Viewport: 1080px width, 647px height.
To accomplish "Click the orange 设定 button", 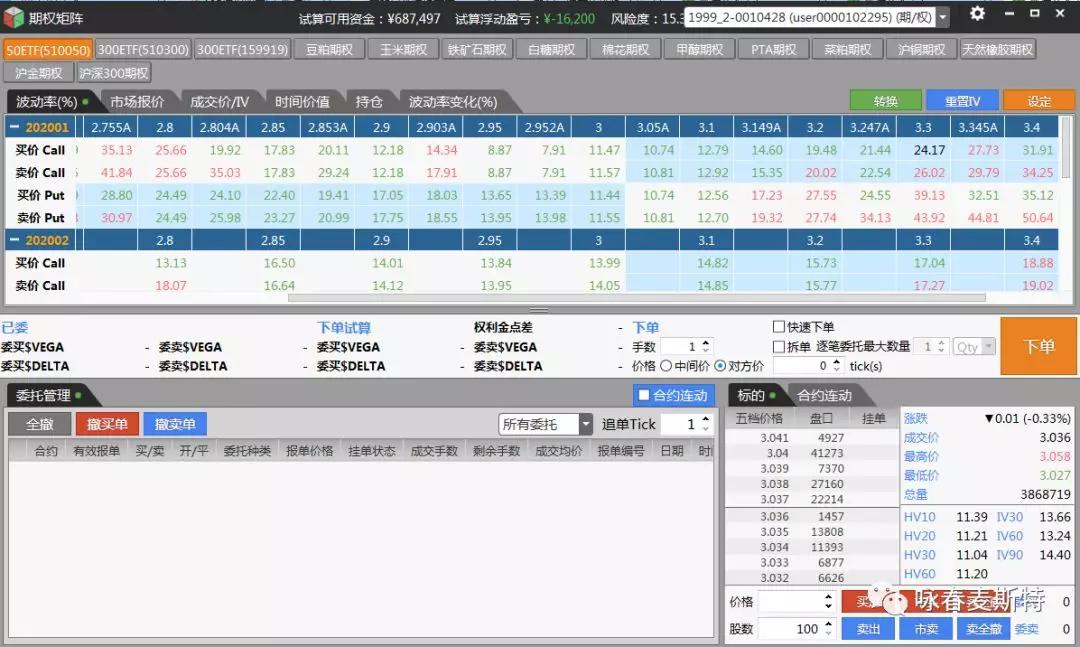I will click(1039, 101).
